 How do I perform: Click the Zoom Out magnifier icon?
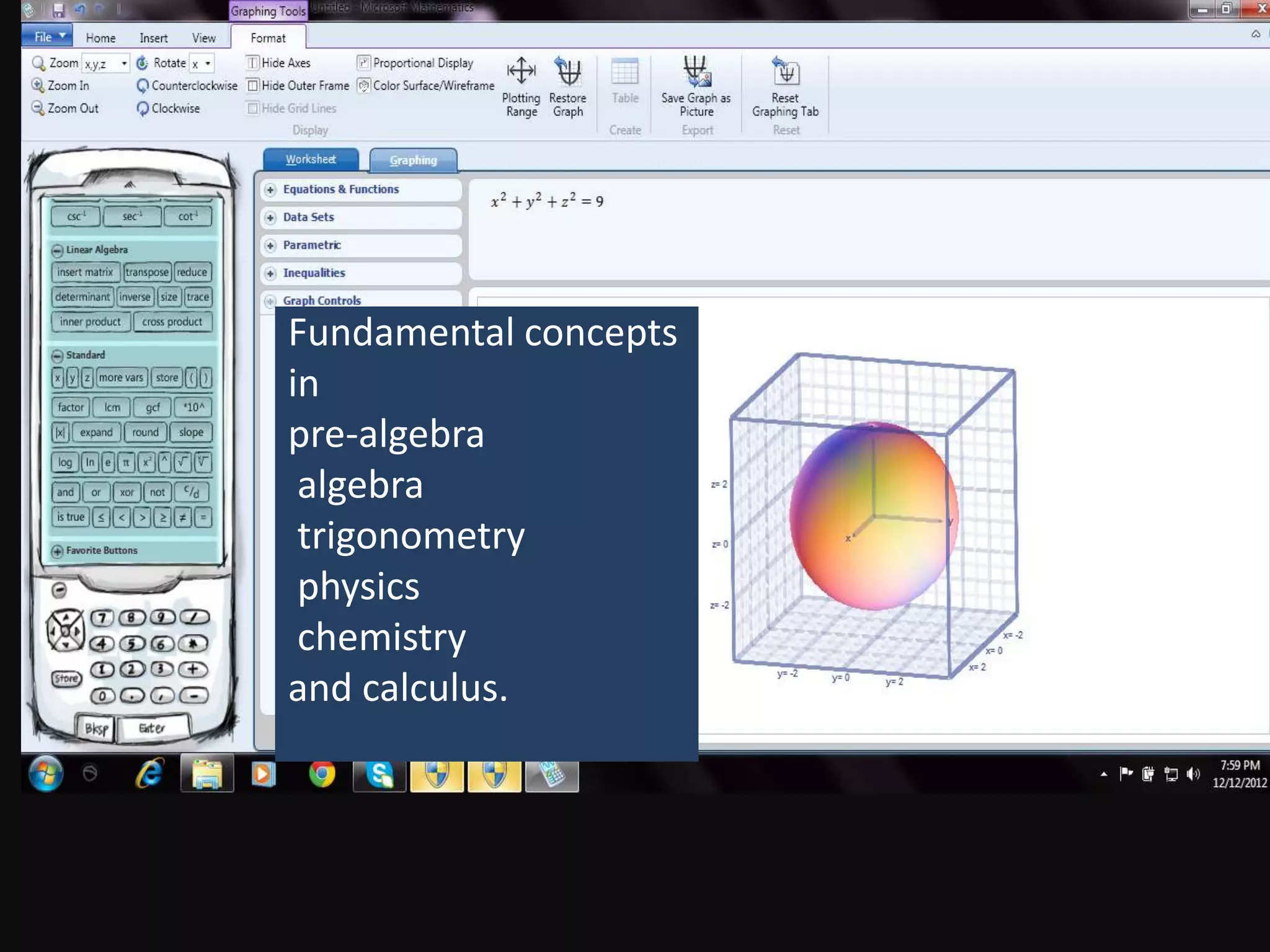(x=38, y=108)
